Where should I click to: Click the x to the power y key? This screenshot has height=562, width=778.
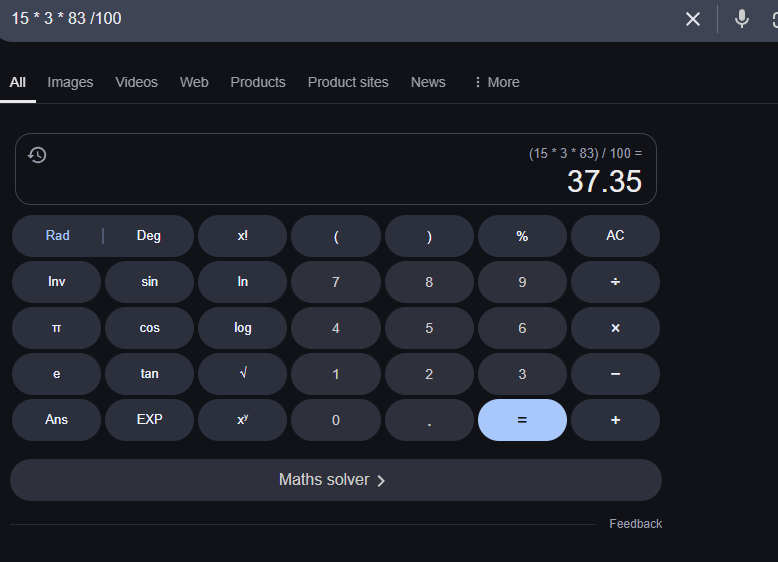click(x=243, y=420)
